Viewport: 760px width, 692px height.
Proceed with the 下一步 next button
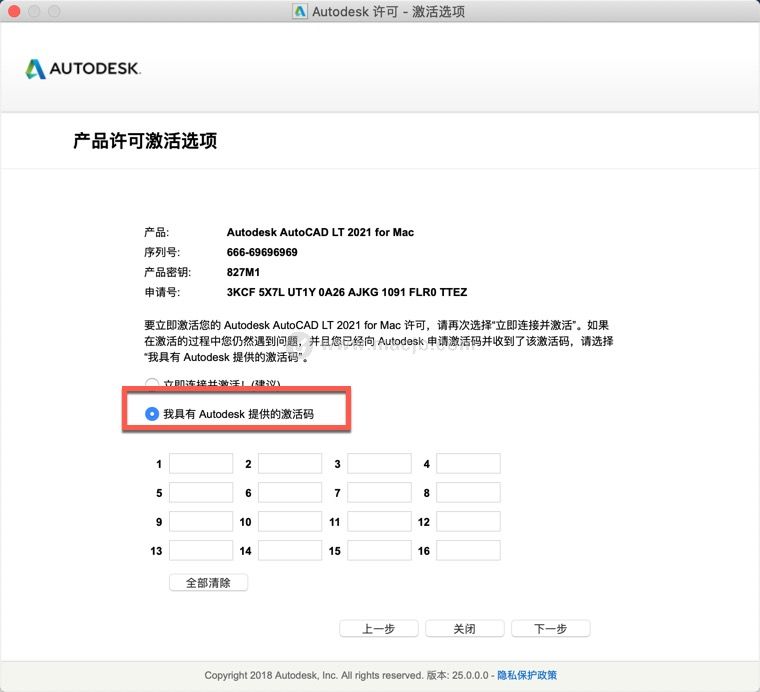click(551, 629)
